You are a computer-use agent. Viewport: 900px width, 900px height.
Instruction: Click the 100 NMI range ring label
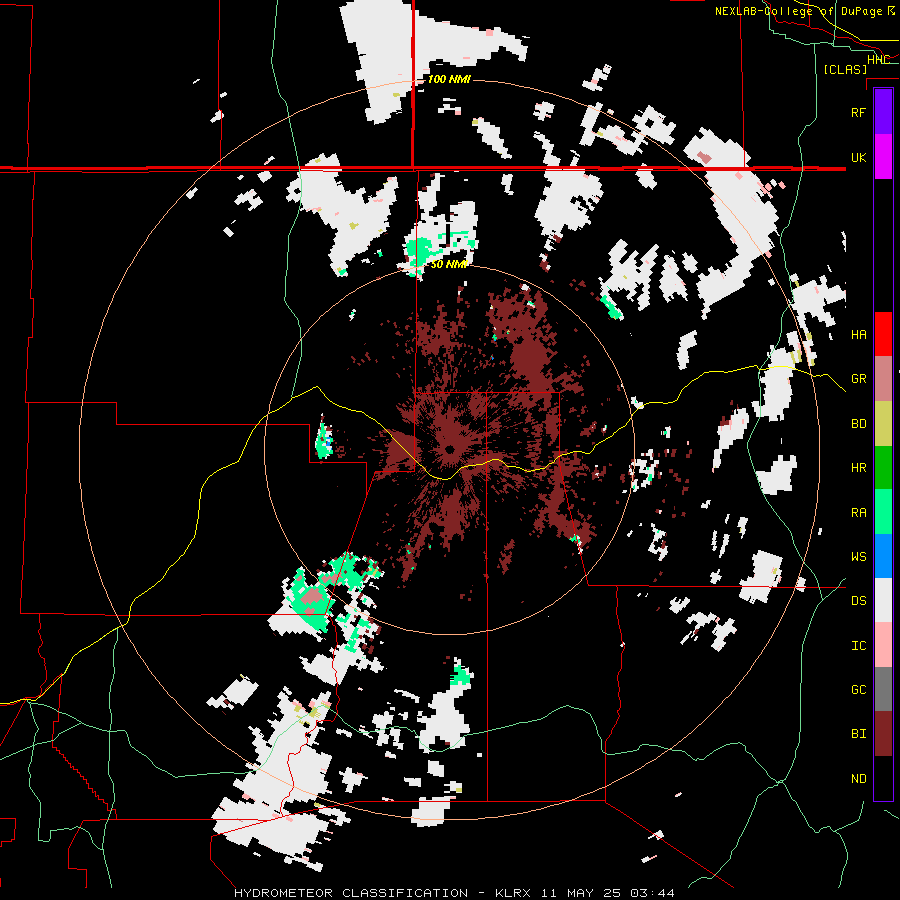click(x=449, y=79)
